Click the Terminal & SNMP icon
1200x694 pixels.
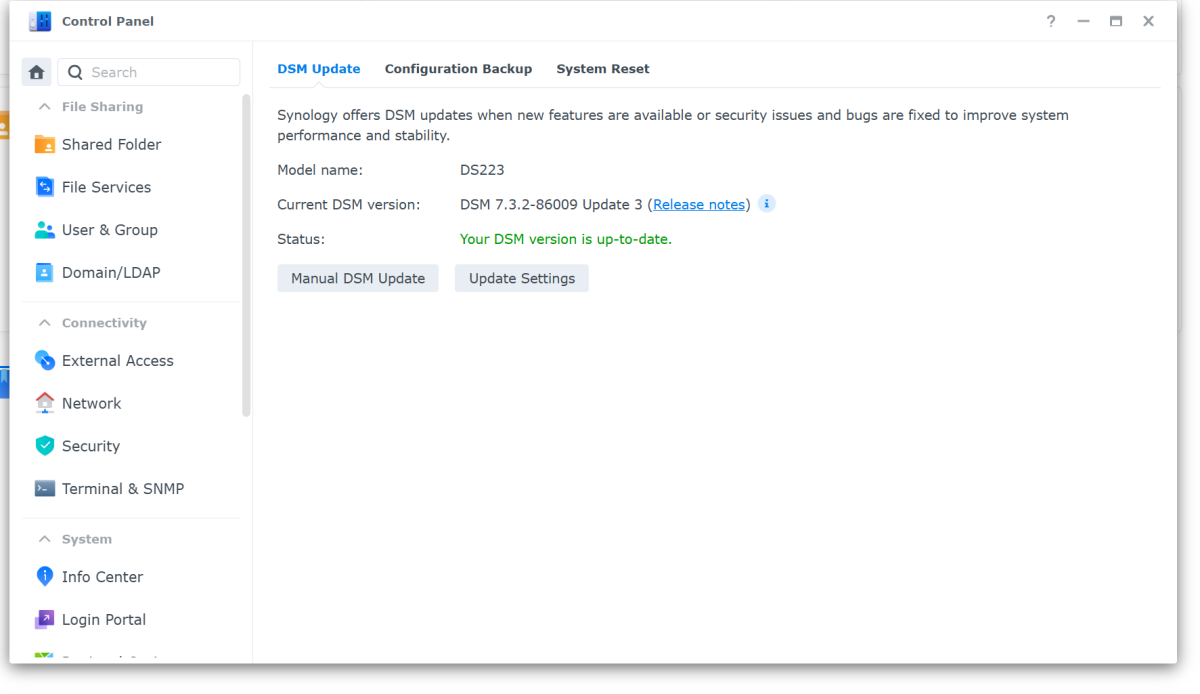45,489
